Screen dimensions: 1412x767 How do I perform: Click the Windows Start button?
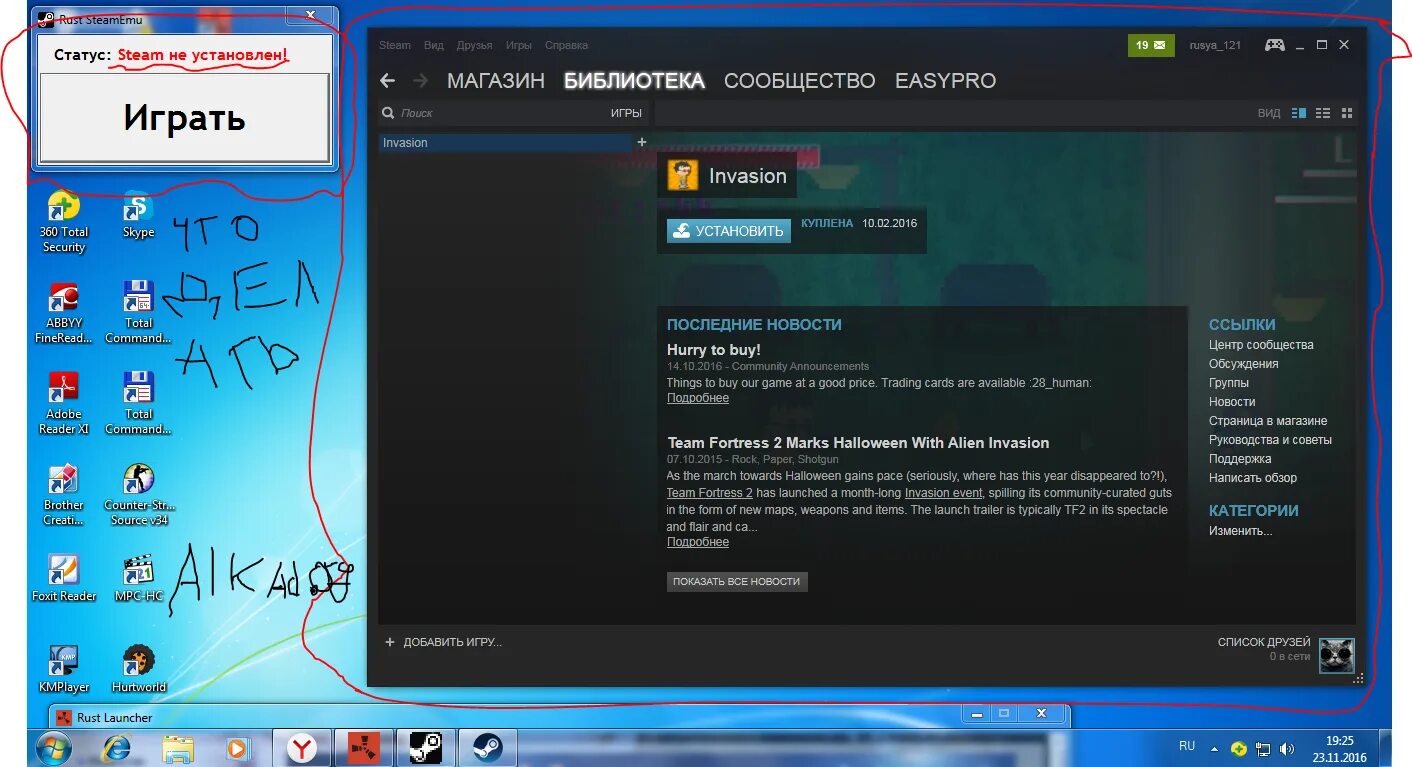(x=53, y=747)
